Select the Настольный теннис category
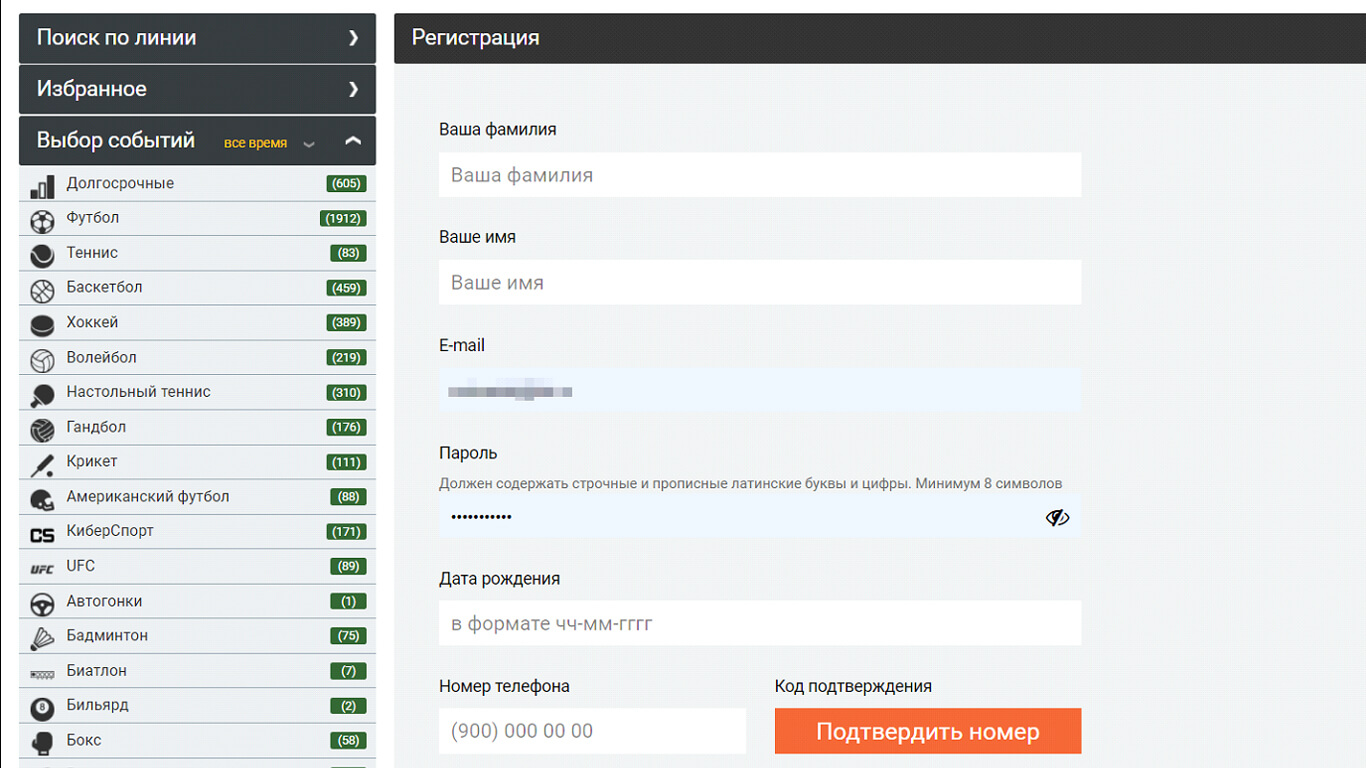1366x768 pixels. coord(197,392)
